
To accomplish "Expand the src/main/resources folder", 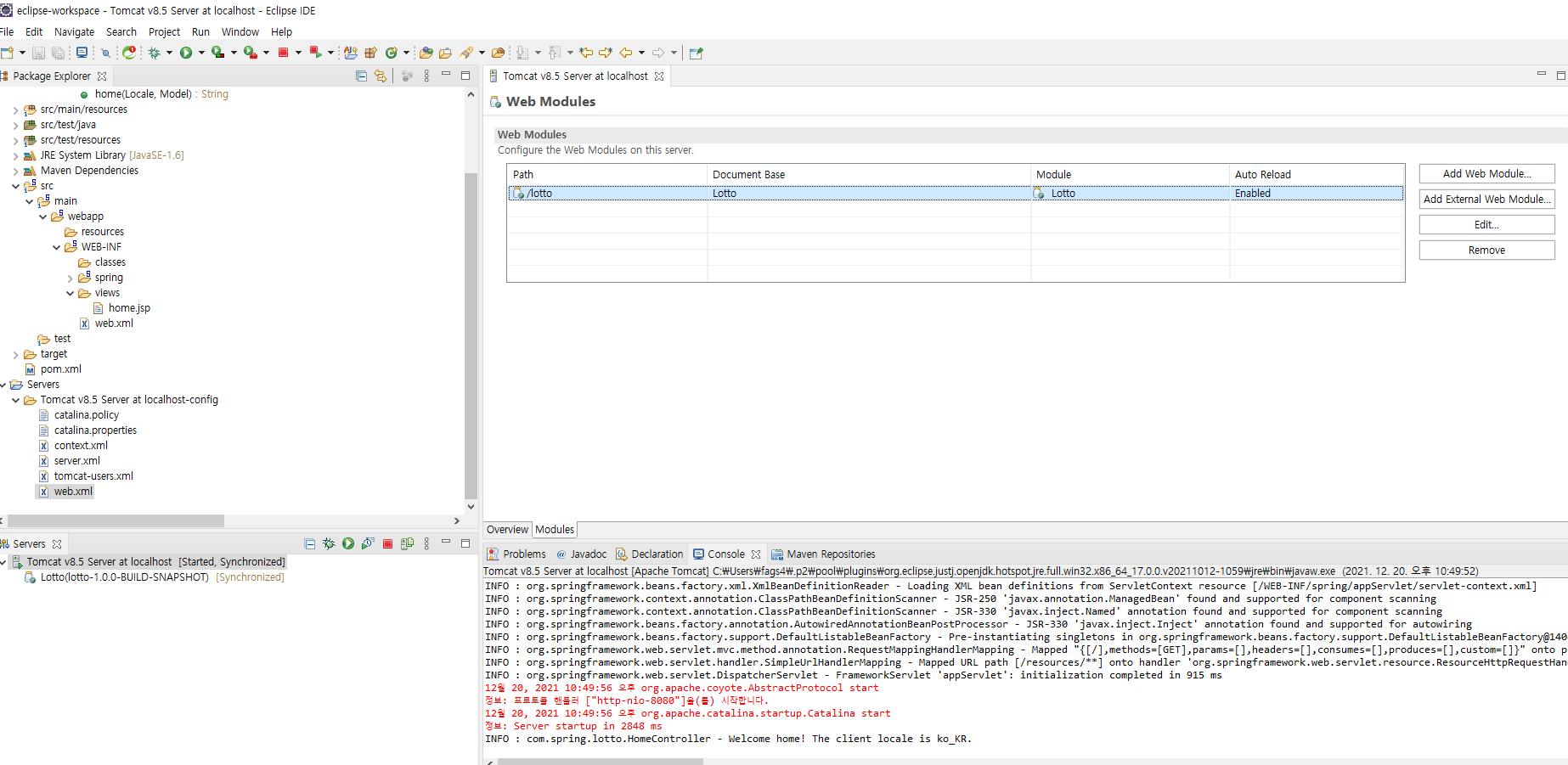I will (x=15, y=110).
